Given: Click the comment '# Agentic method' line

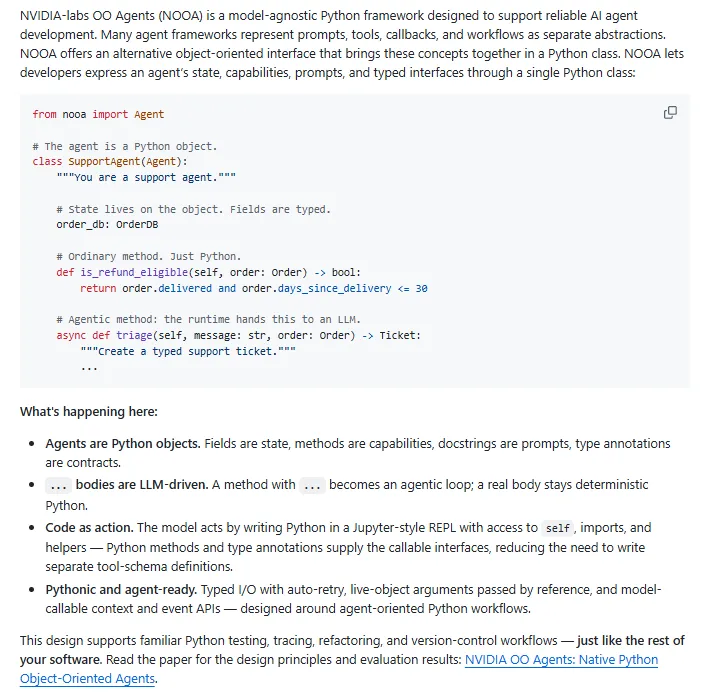Looking at the screenshot, I should click(x=208, y=320).
